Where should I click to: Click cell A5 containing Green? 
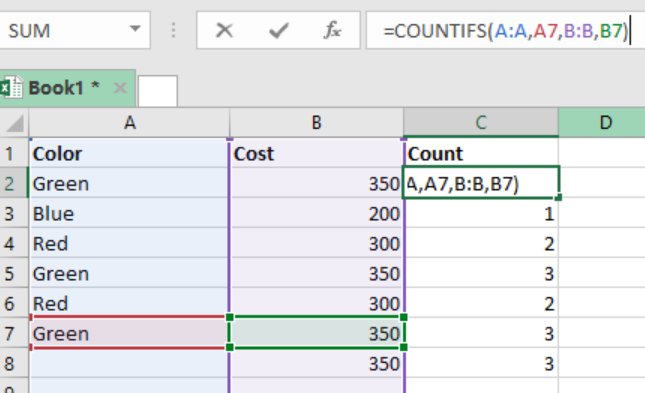click(x=129, y=274)
